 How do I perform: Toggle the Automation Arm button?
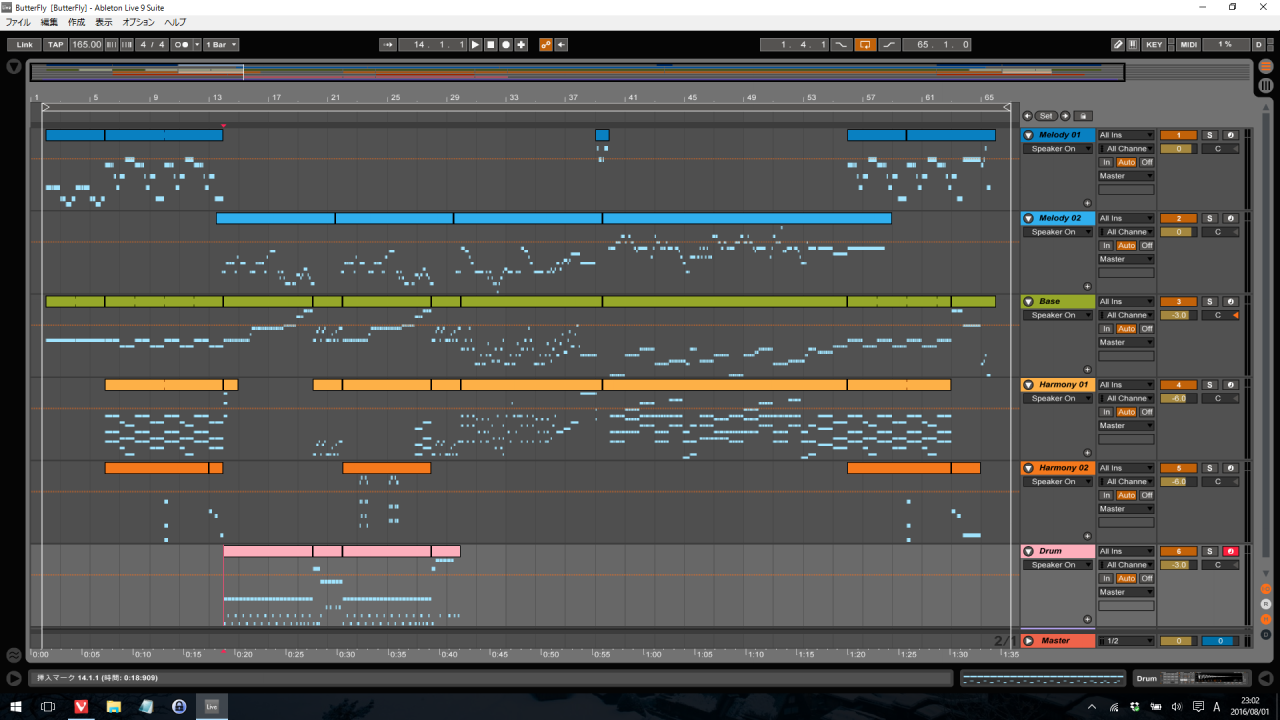tap(546, 45)
